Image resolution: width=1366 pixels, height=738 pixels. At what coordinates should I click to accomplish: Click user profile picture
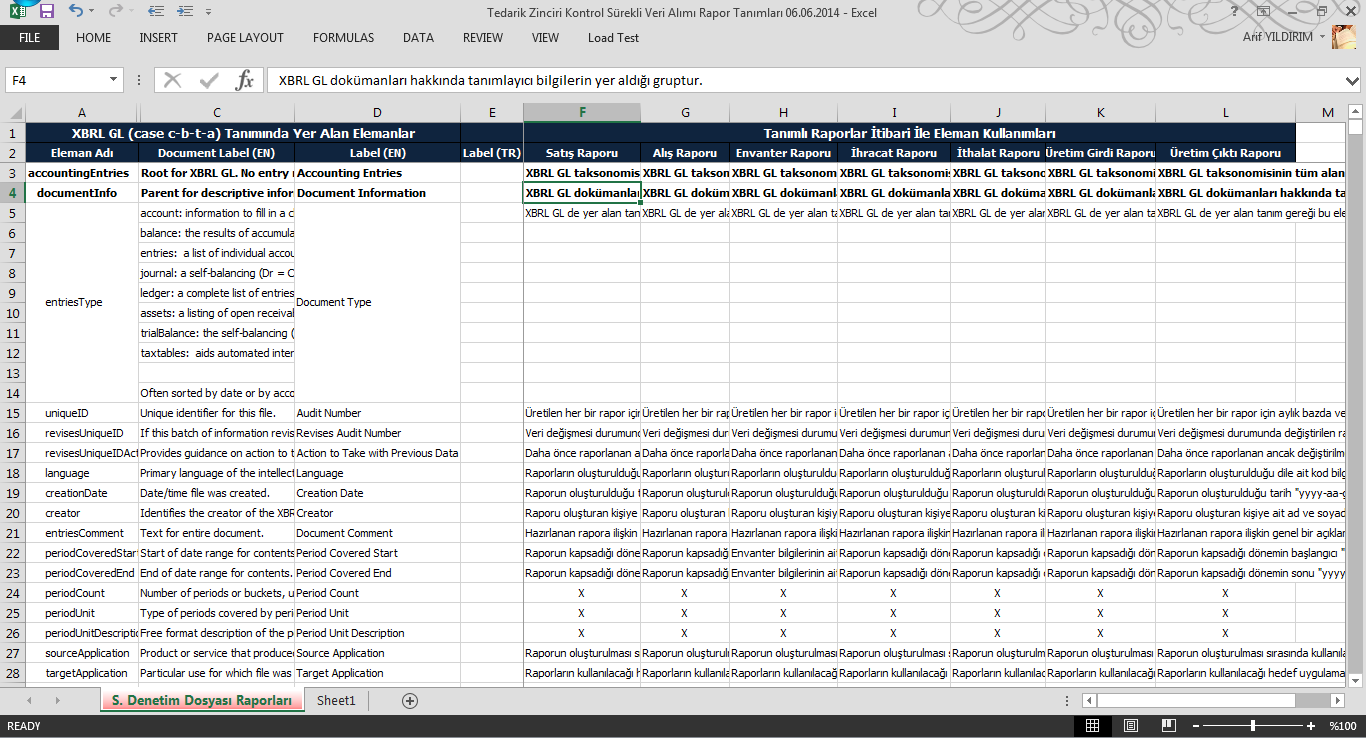tap(1344, 38)
